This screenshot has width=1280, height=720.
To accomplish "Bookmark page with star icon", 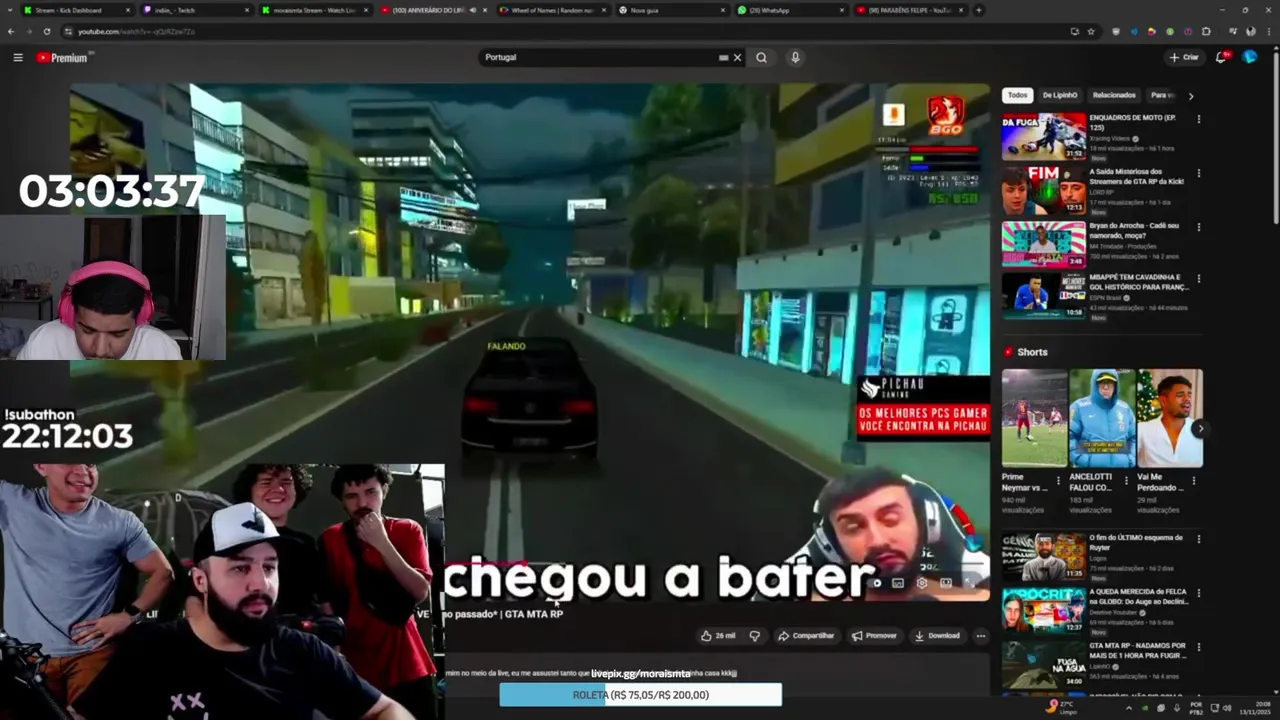I will click(x=1091, y=31).
